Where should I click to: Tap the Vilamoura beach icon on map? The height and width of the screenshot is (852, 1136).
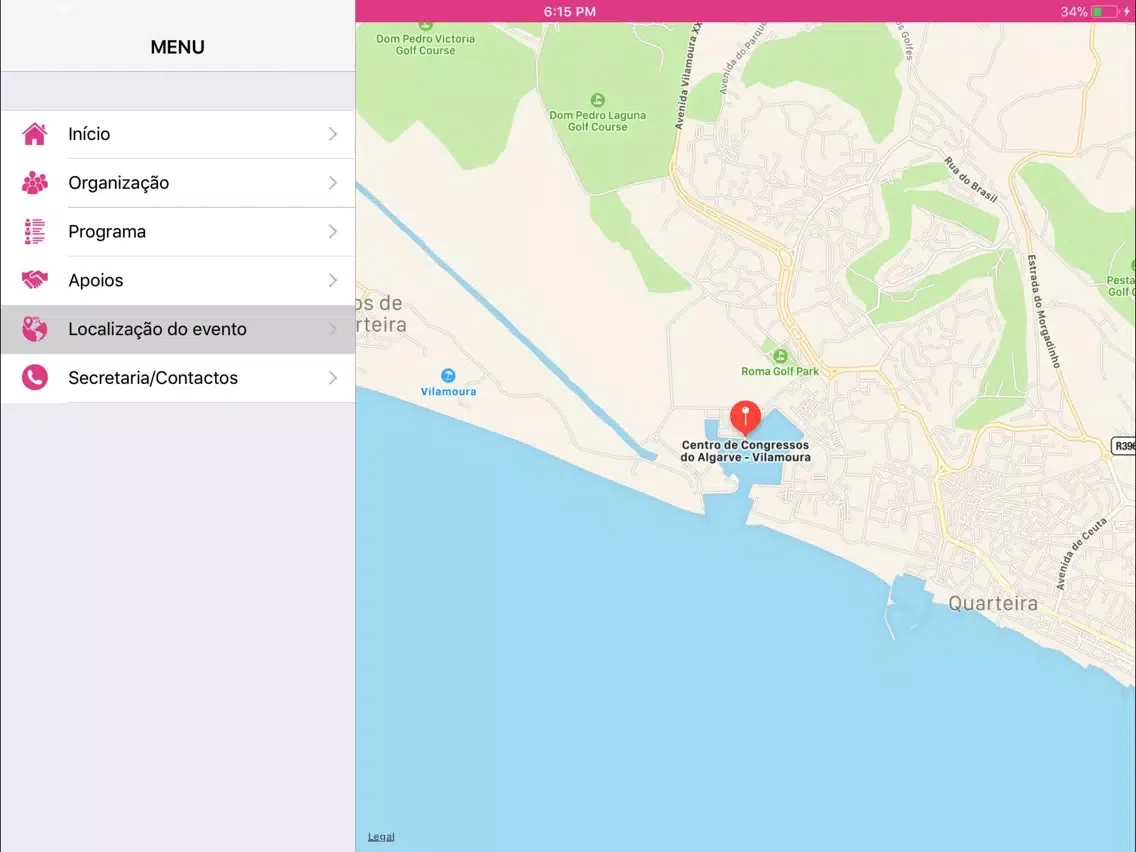448,375
